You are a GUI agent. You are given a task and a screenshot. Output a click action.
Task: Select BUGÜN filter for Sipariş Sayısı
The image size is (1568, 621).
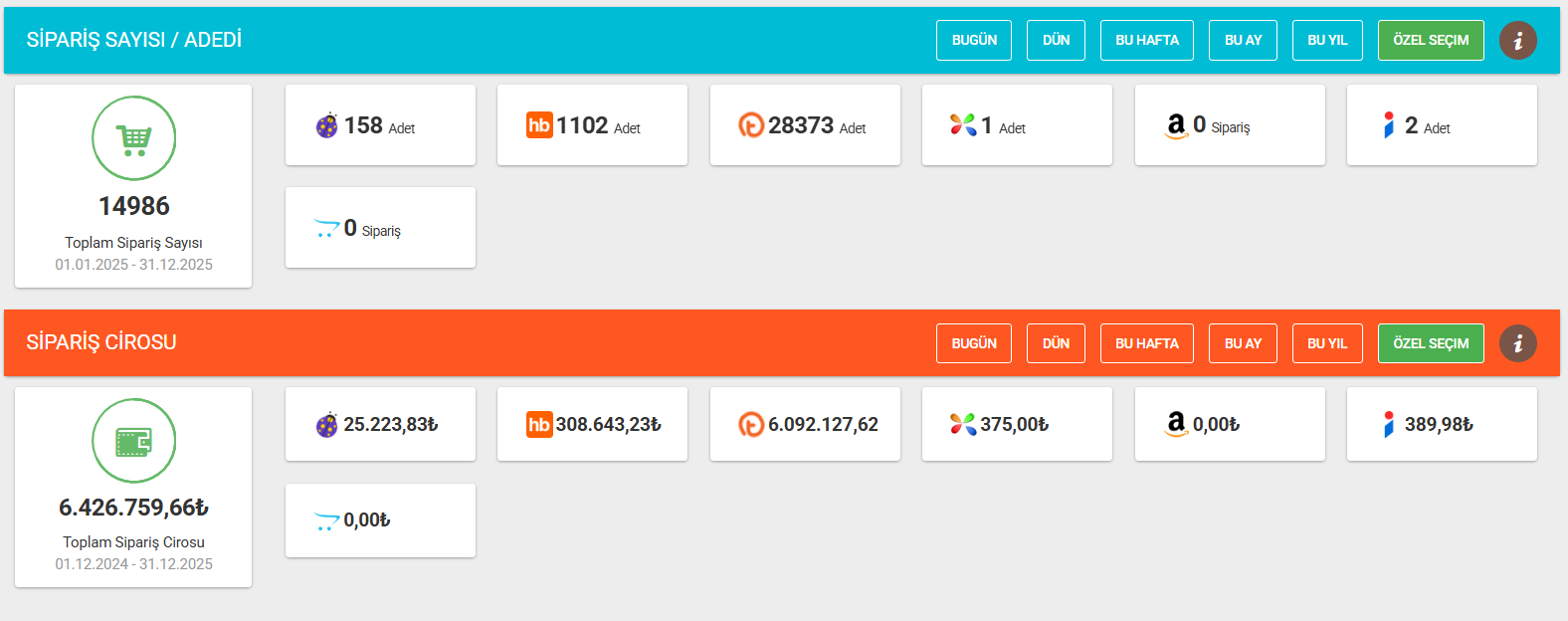[x=973, y=41]
